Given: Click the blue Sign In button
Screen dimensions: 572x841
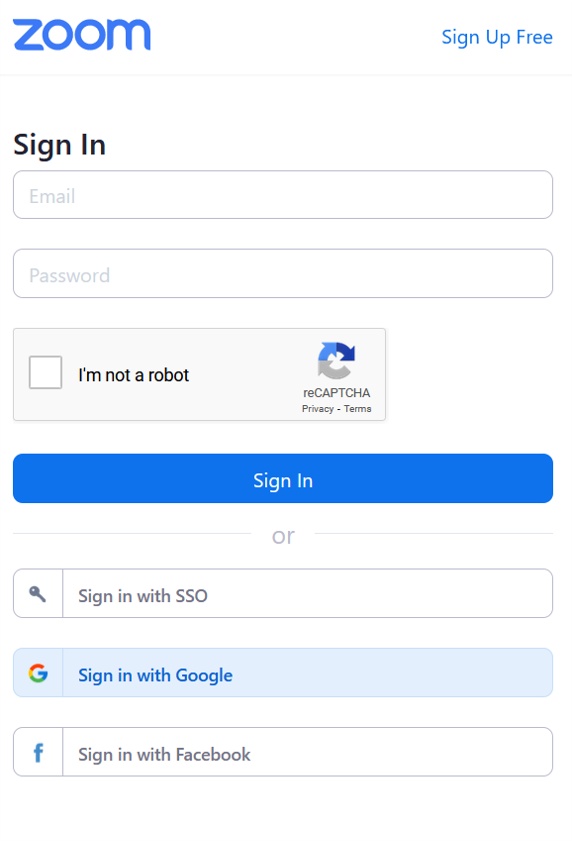Looking at the screenshot, I should [x=283, y=478].
